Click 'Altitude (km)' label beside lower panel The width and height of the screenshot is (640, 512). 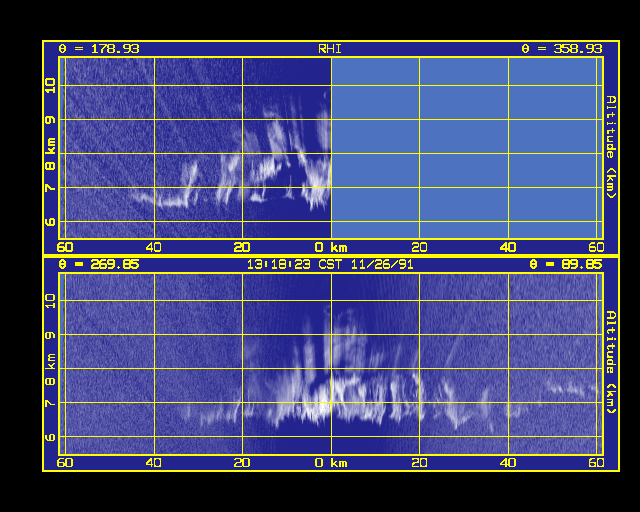611,362
